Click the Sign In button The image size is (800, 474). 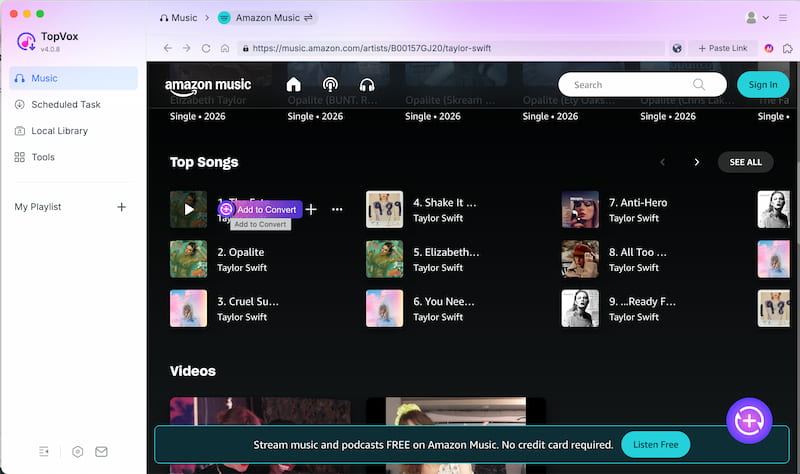tap(763, 85)
